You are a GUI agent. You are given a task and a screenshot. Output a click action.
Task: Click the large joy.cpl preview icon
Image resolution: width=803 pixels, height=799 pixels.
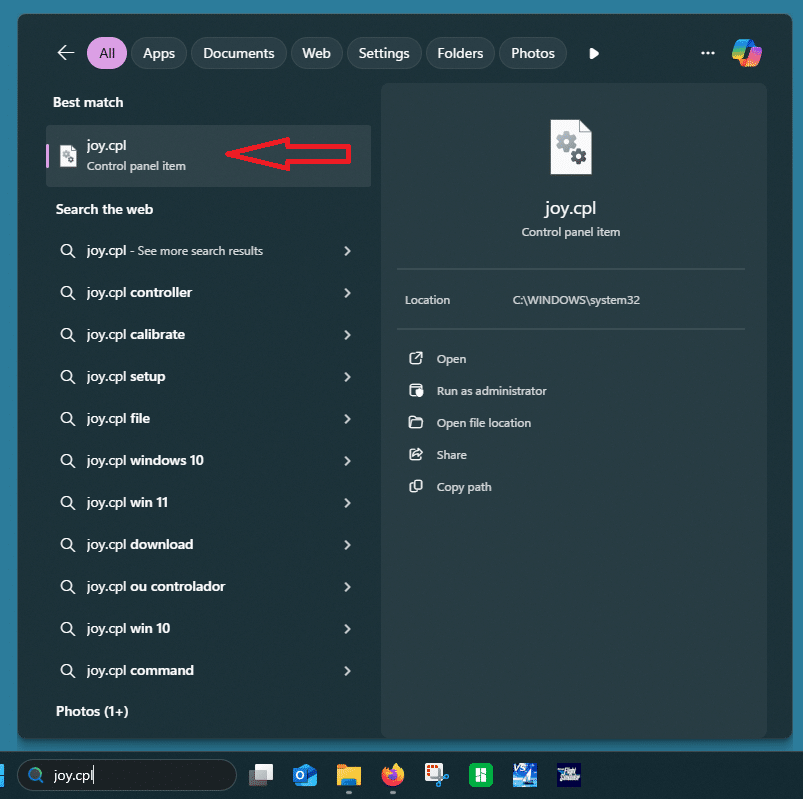pyautogui.click(x=570, y=147)
